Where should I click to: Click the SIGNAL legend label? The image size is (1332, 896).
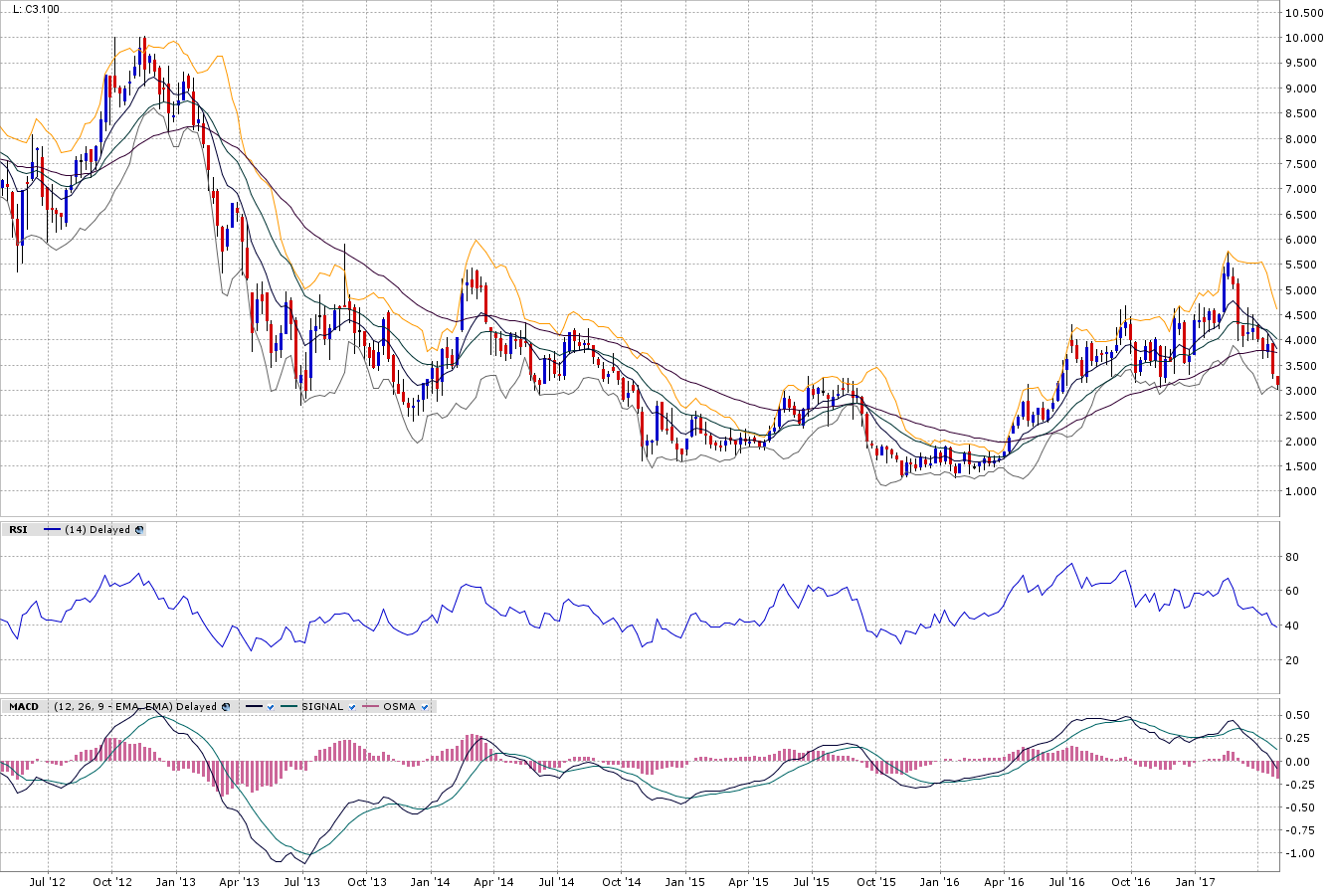(x=321, y=707)
